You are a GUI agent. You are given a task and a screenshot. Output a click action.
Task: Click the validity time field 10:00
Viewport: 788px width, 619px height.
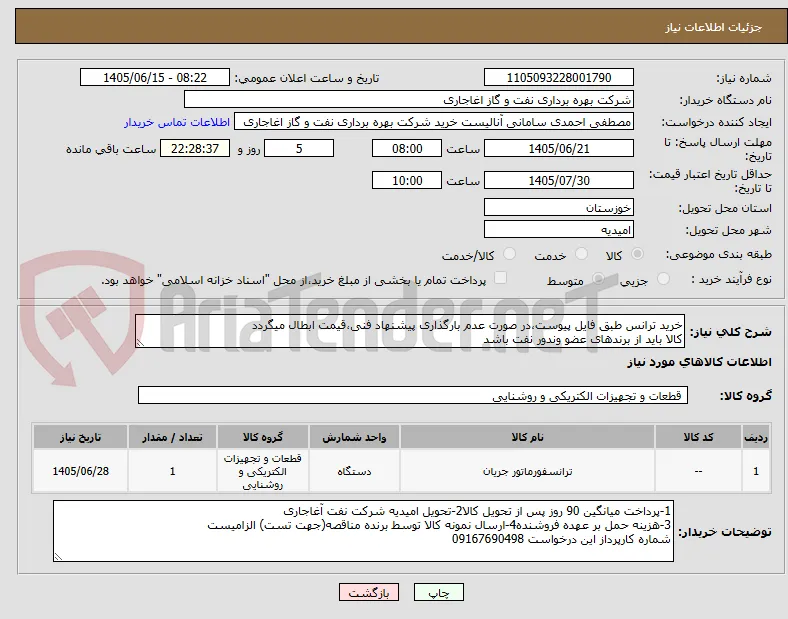(x=407, y=180)
